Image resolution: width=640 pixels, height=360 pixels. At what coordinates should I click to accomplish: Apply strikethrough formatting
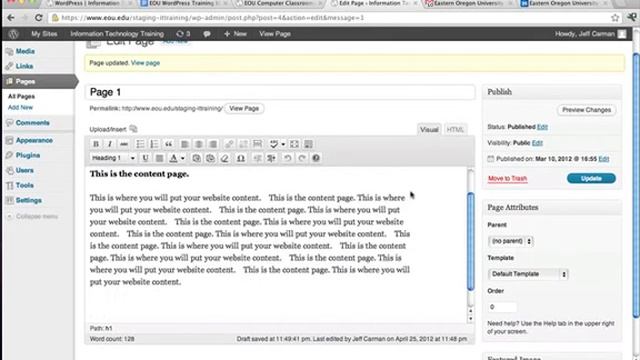coord(124,144)
